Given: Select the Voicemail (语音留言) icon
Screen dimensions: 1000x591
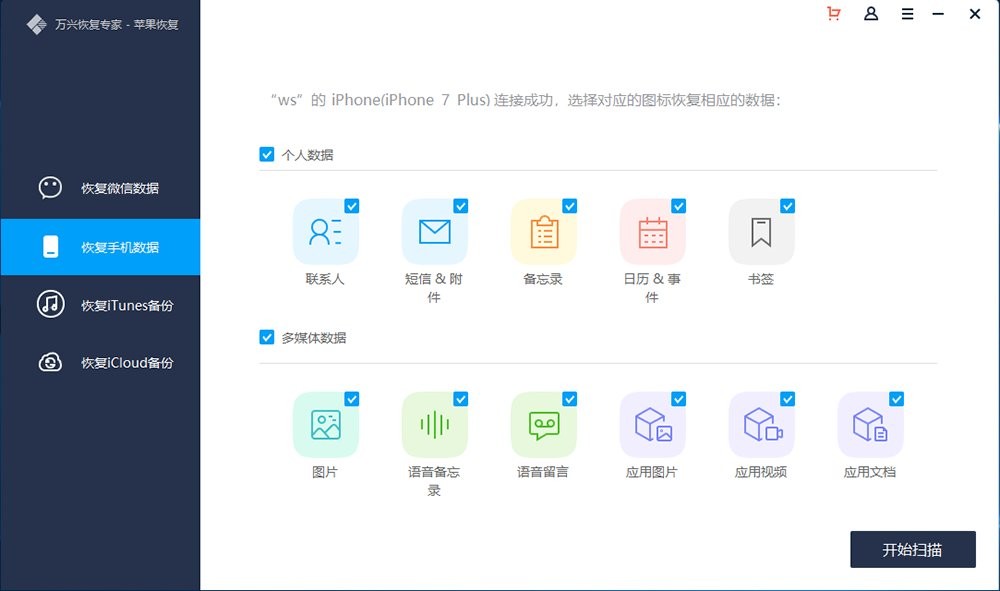Looking at the screenshot, I should (543, 425).
